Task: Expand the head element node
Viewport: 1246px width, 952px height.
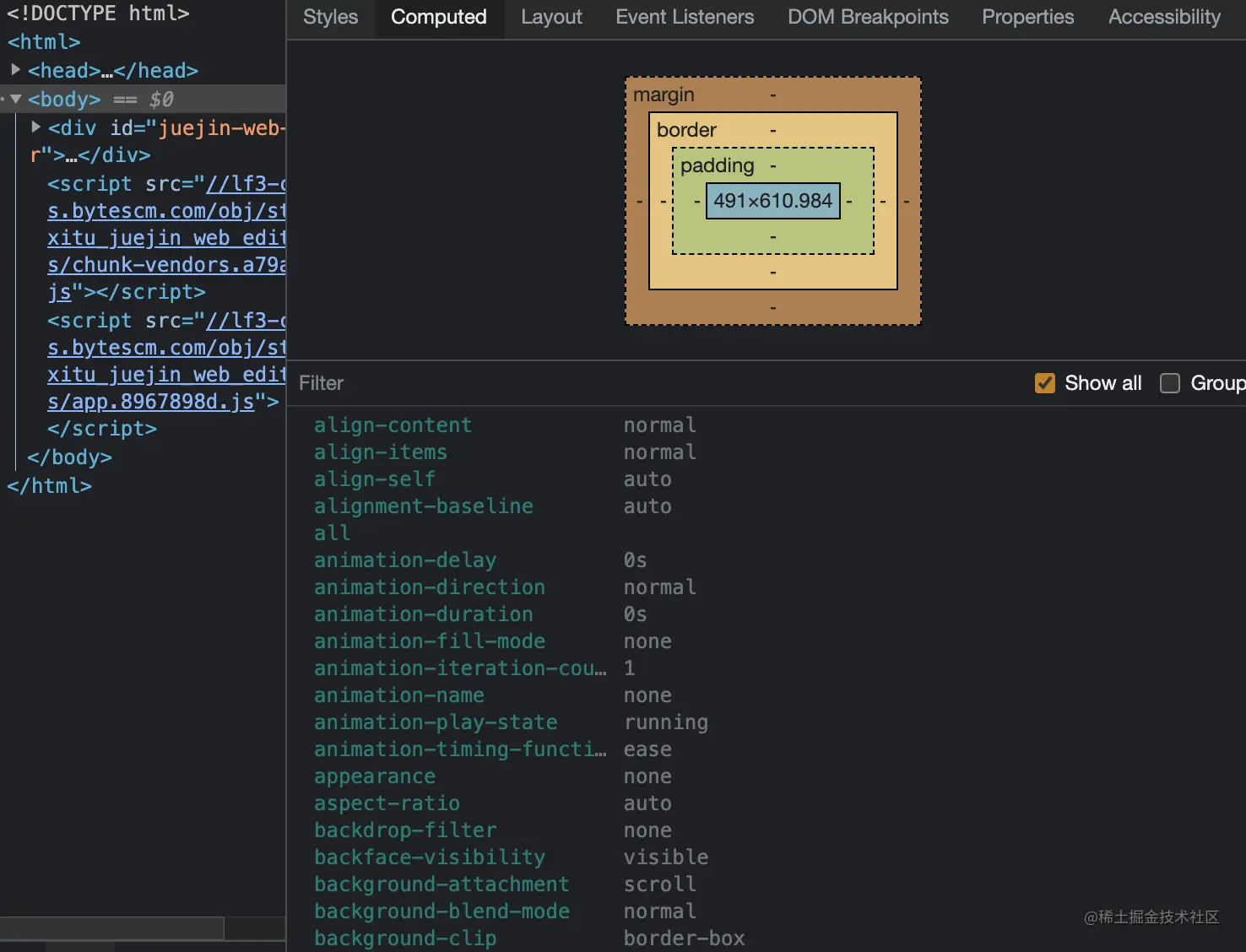Action: pyautogui.click(x=16, y=70)
